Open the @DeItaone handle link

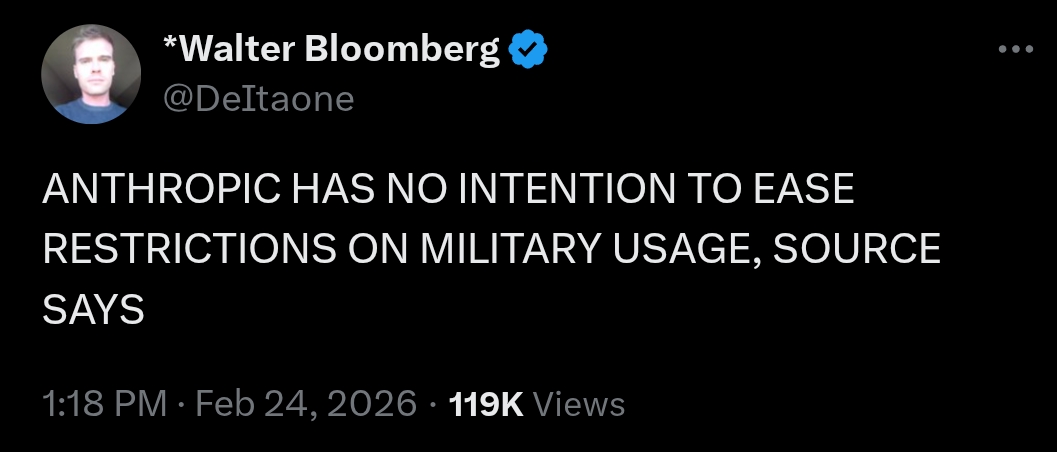[257, 98]
